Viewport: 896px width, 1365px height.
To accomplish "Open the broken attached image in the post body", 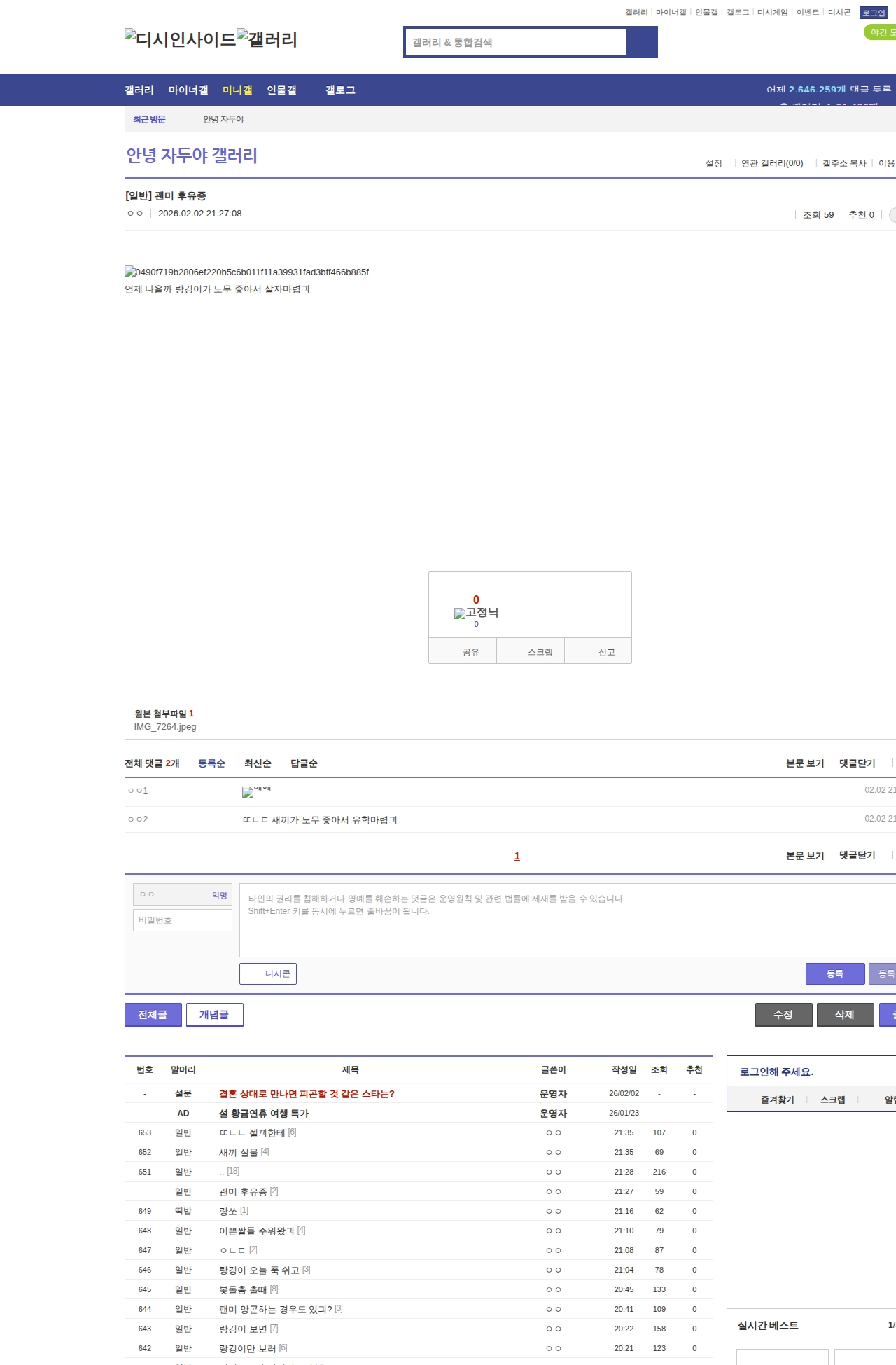I will pos(246,272).
